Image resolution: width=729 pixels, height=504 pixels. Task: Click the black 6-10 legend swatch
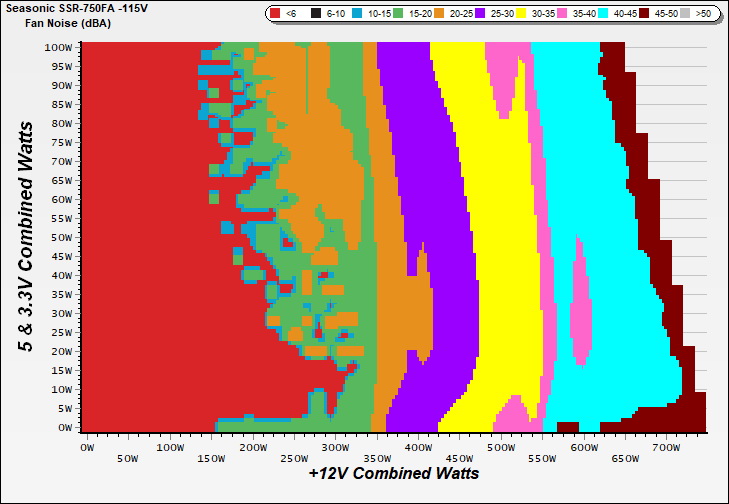point(316,14)
